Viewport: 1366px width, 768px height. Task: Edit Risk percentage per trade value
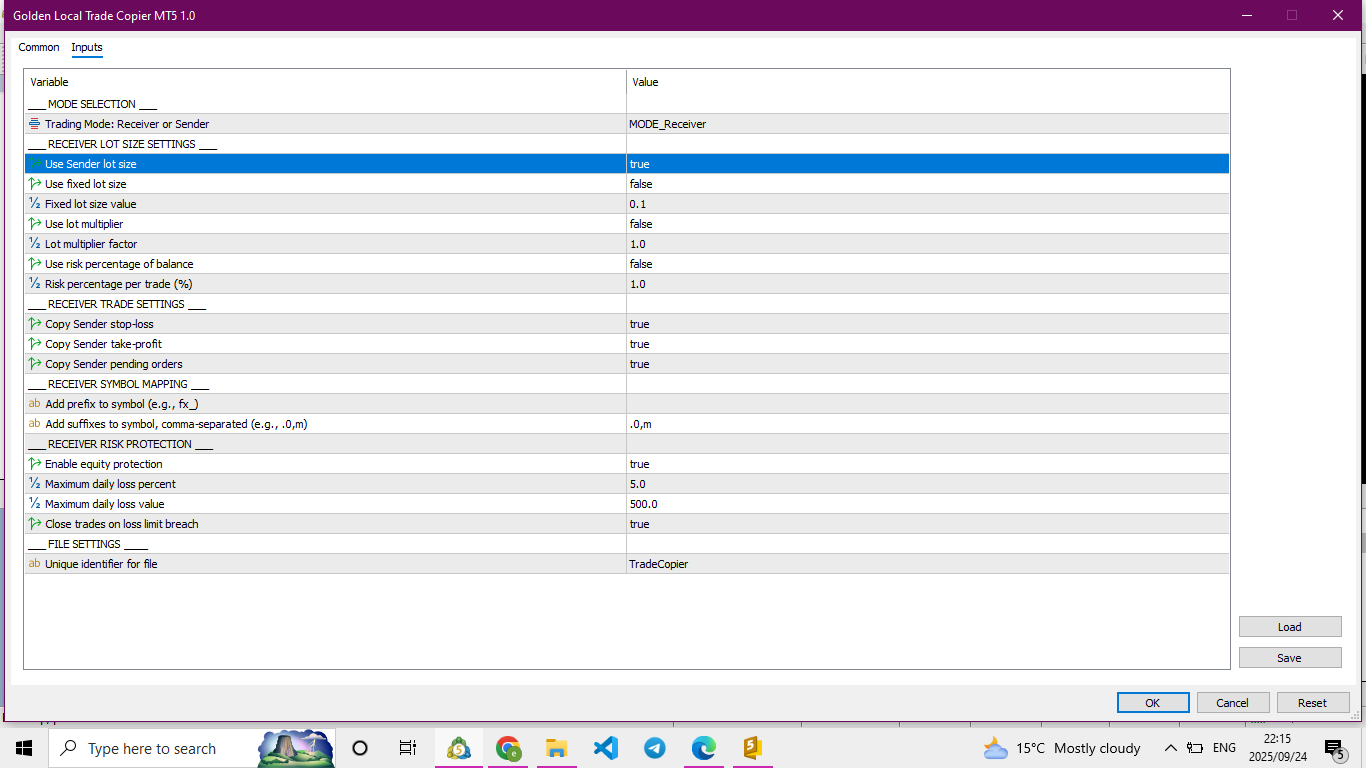pyautogui.click(x=928, y=284)
